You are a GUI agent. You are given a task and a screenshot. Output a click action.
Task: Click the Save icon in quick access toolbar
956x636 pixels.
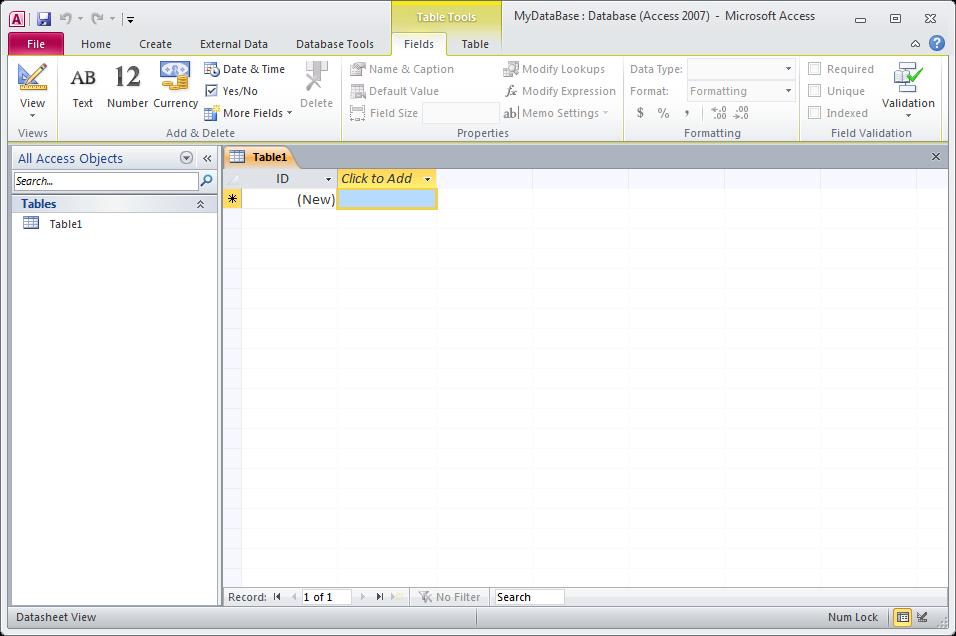[43, 19]
